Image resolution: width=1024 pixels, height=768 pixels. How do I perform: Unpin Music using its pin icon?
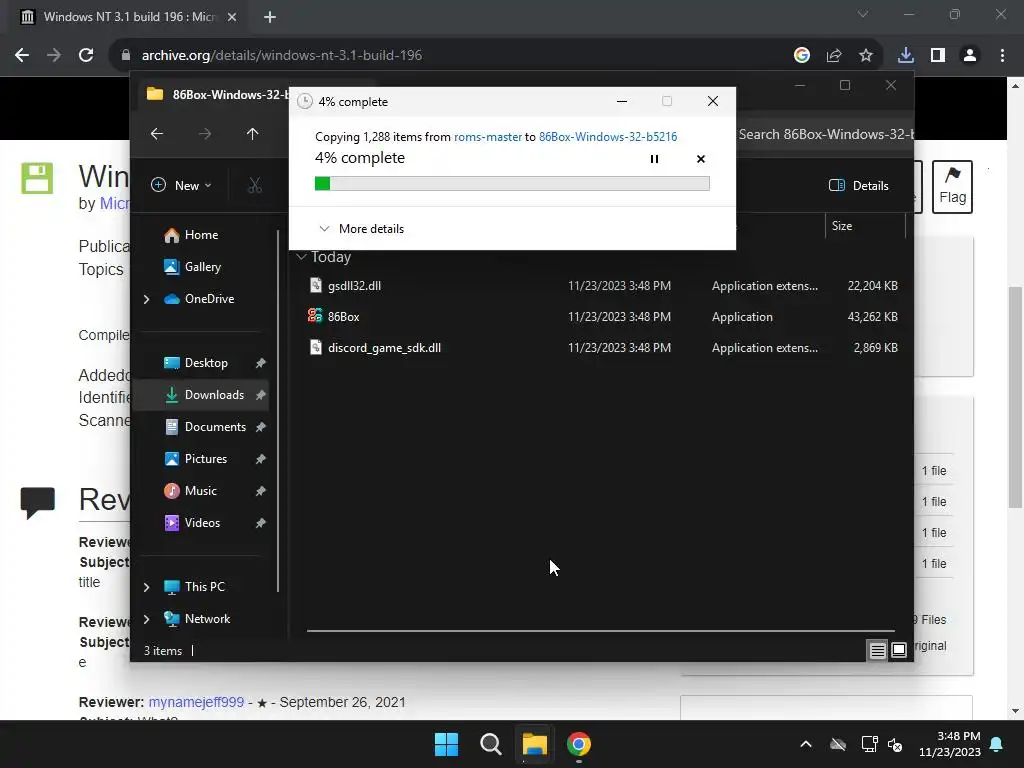pos(261,491)
